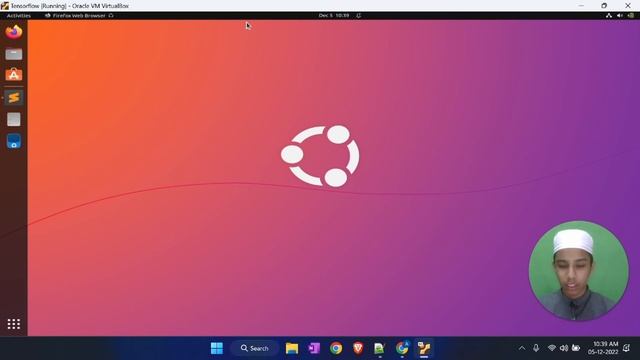Restore down the VirtualBox window
This screenshot has width=640, height=360.
point(604,6)
